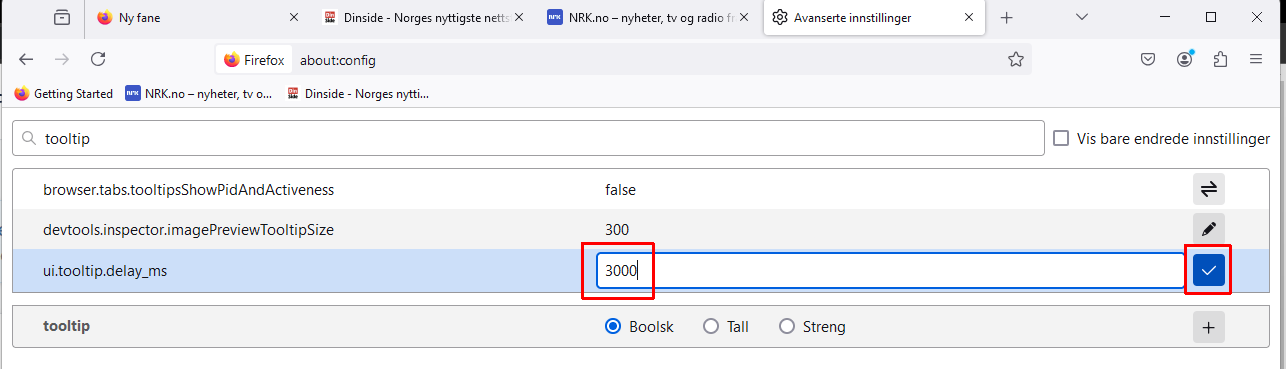Toggle browser.tabs.tooltipsShowPidAndActiveness with swap arrows icon
Viewport: 1286px width, 369px height.
[1208, 189]
